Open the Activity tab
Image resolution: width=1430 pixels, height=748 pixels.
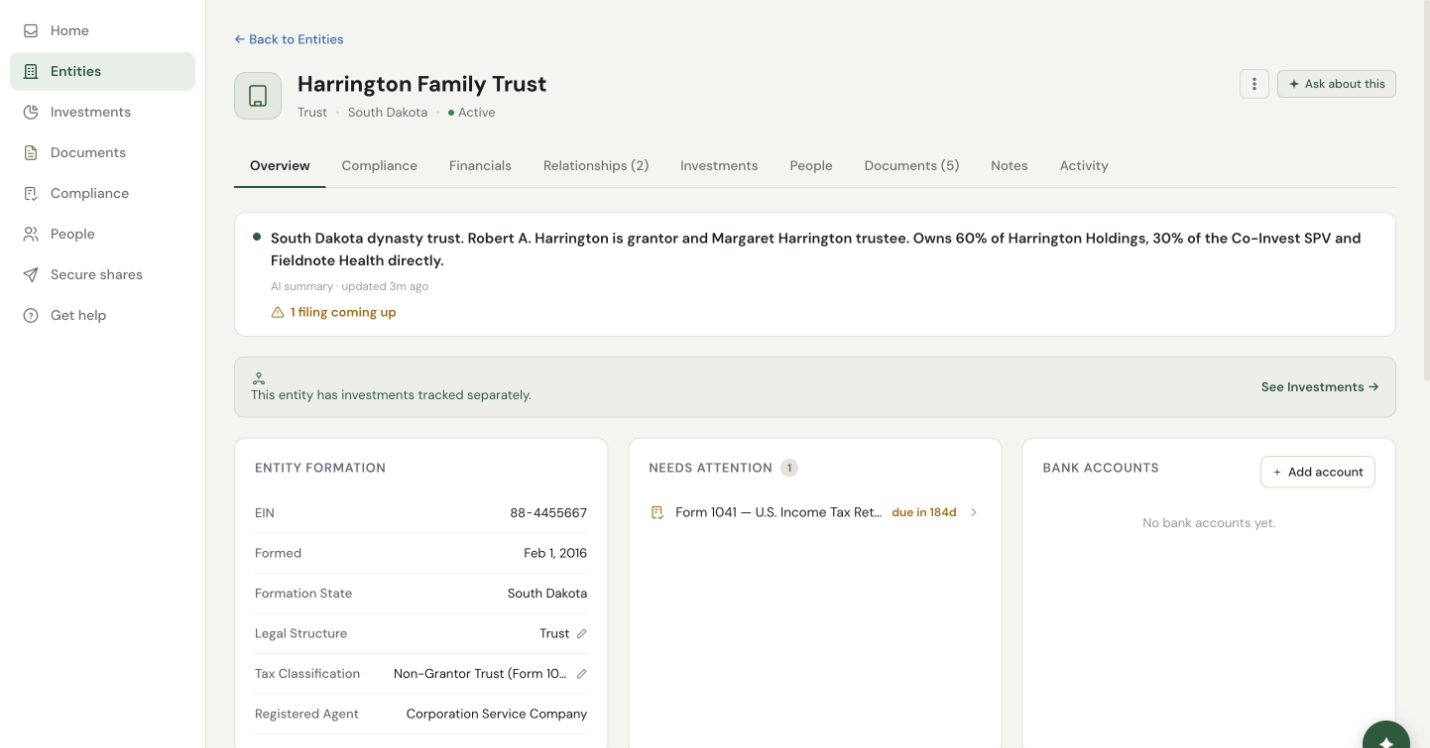[x=1084, y=166]
